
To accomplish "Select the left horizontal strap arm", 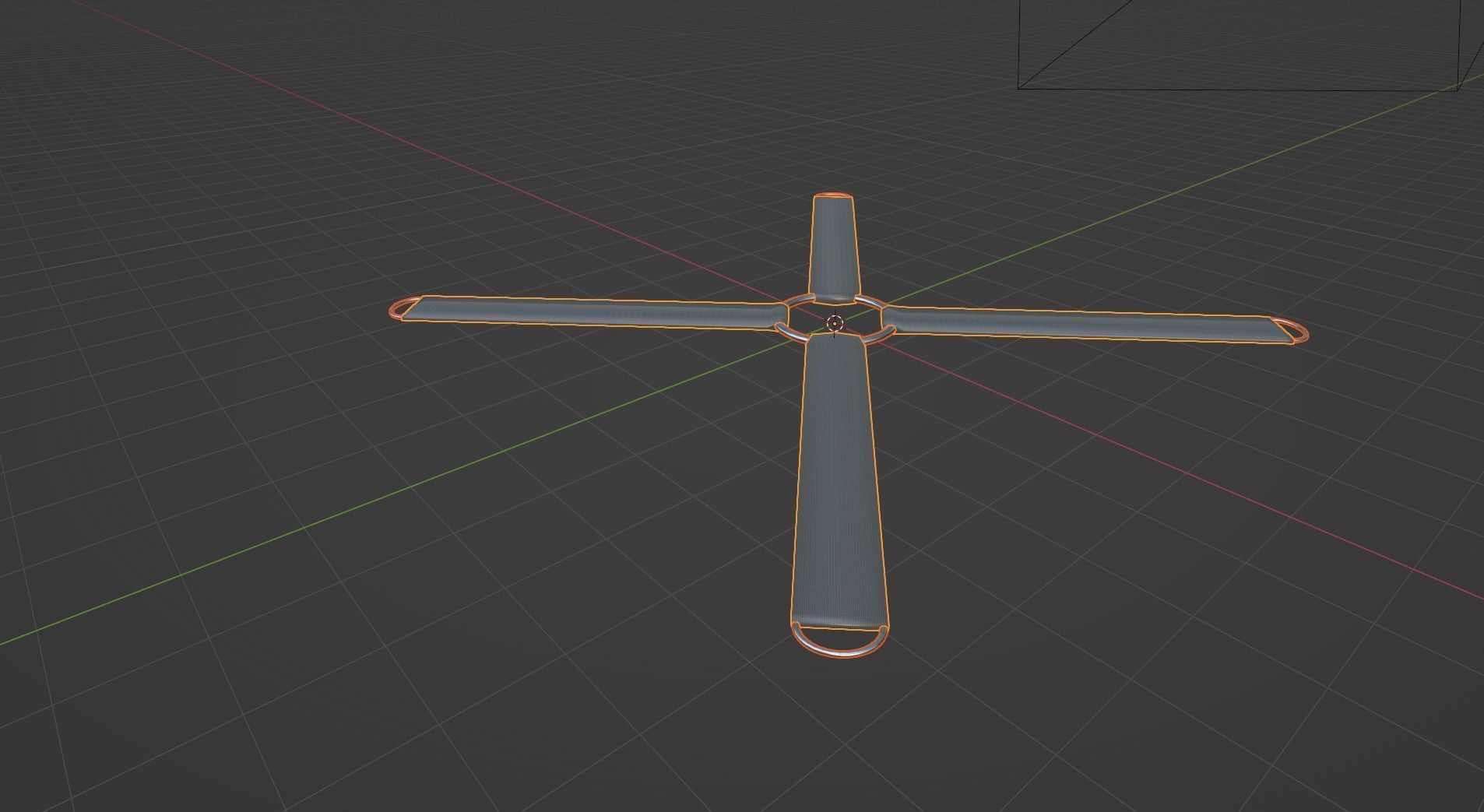I will coord(596,312).
